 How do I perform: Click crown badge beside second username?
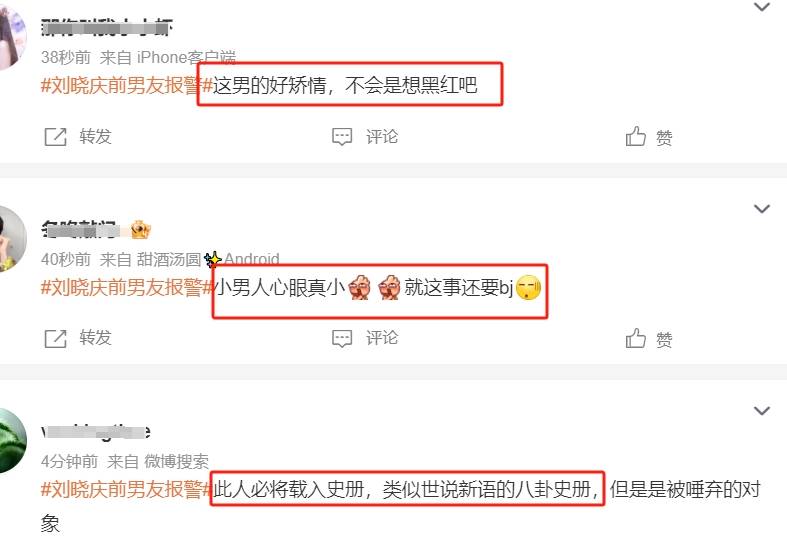[141, 230]
